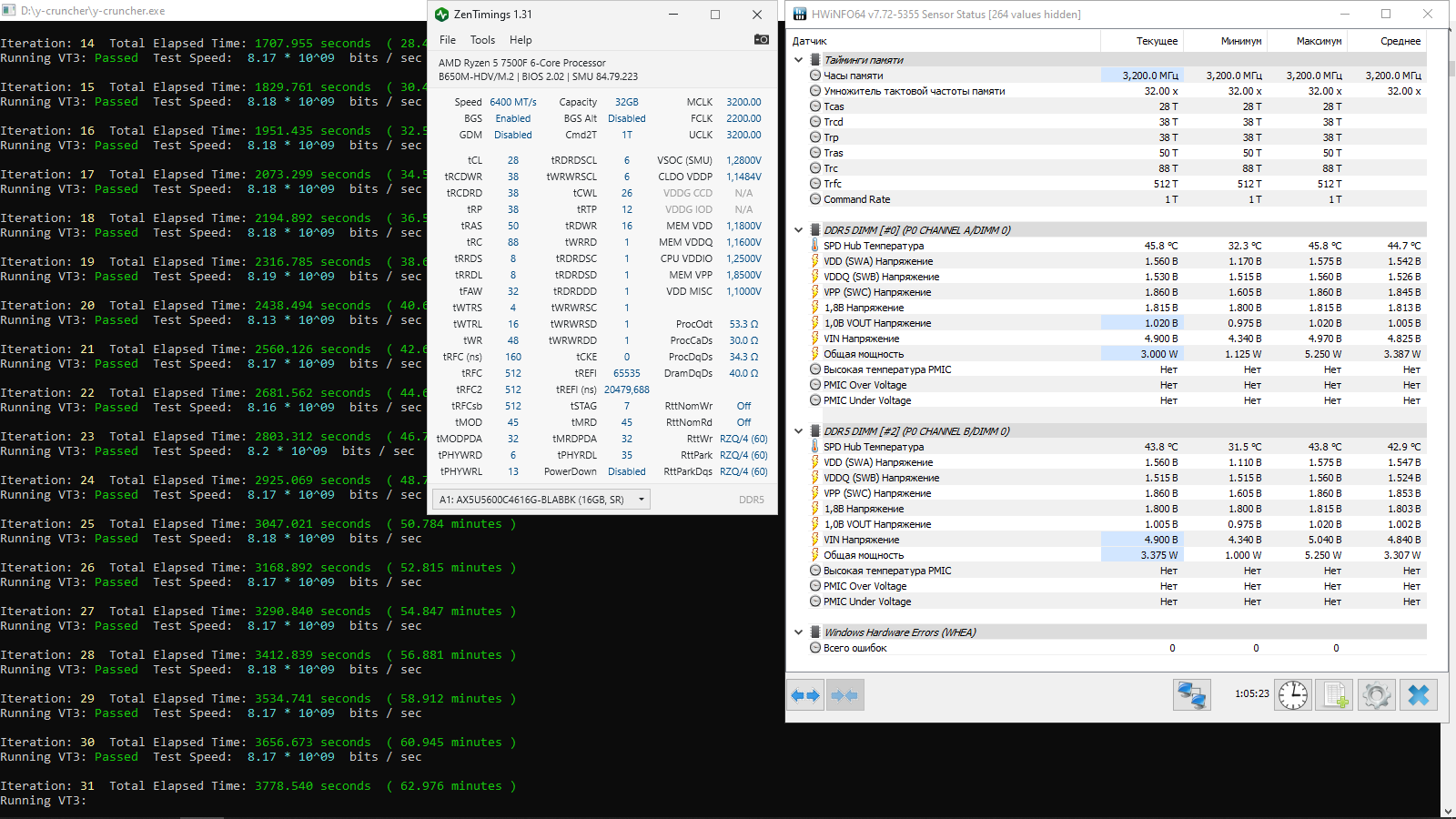Maximize the ZenTimings window
Screen dimensions: 1456x819
tap(715, 15)
